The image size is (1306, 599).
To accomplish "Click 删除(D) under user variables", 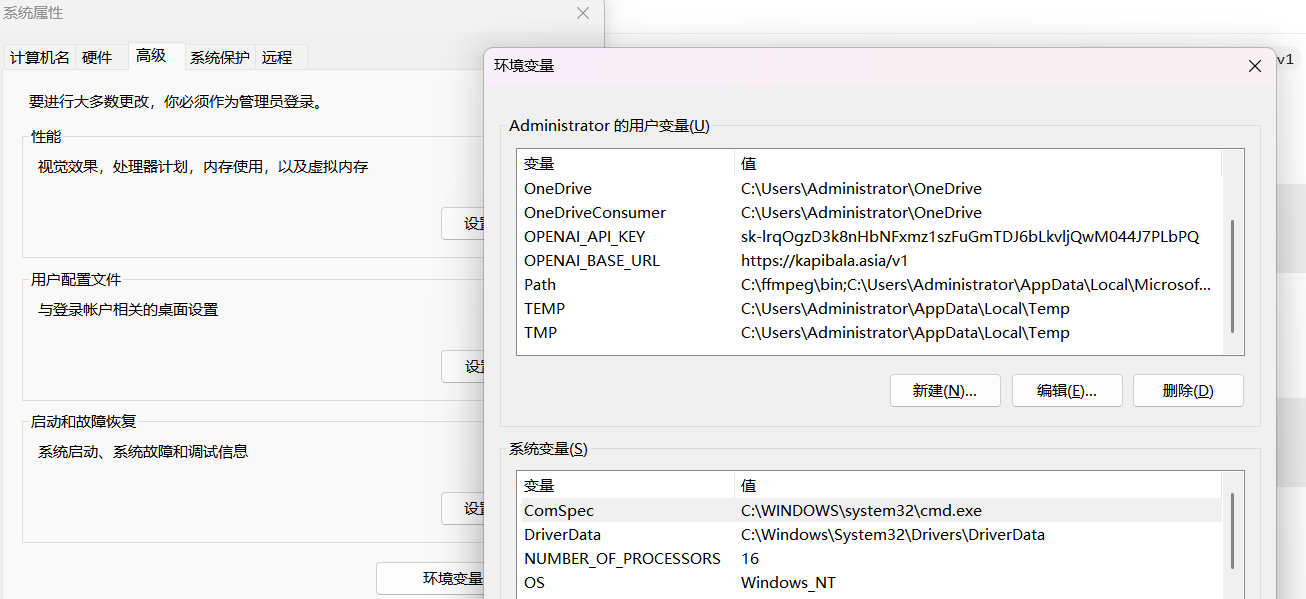I will (1188, 391).
